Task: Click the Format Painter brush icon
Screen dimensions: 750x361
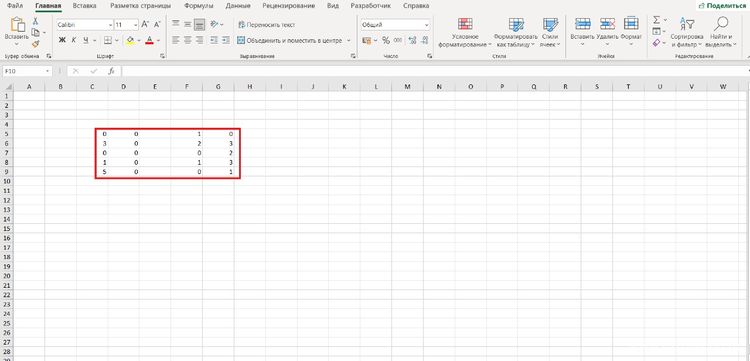Action: (x=35, y=44)
